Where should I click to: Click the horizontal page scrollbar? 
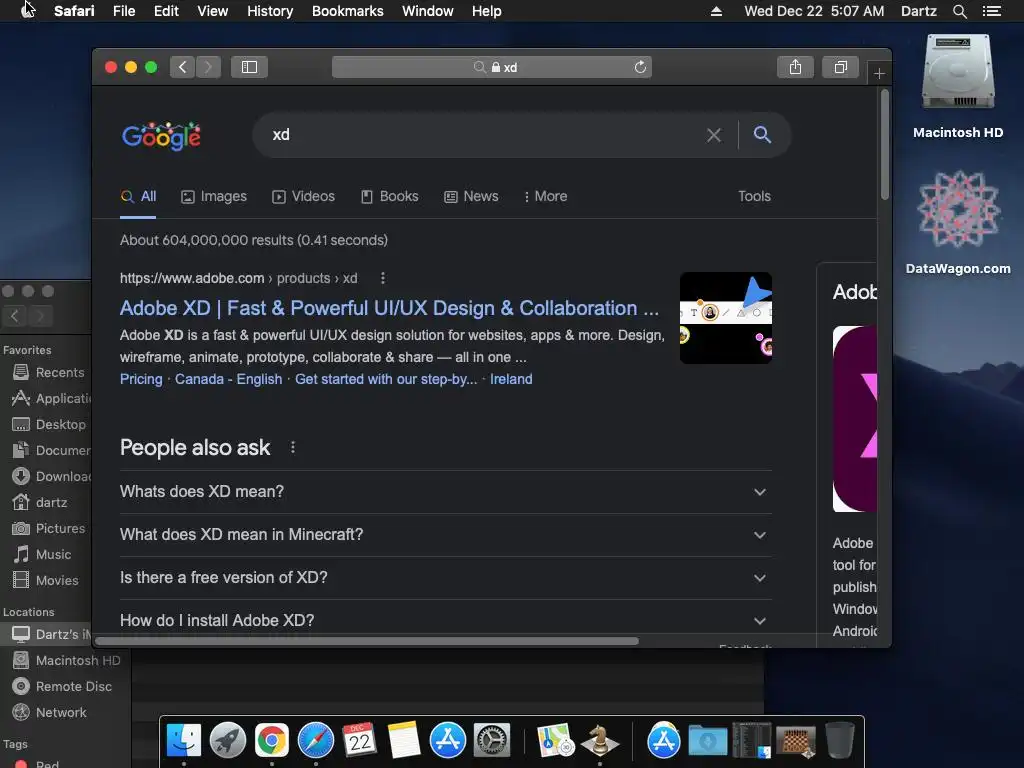(x=367, y=641)
